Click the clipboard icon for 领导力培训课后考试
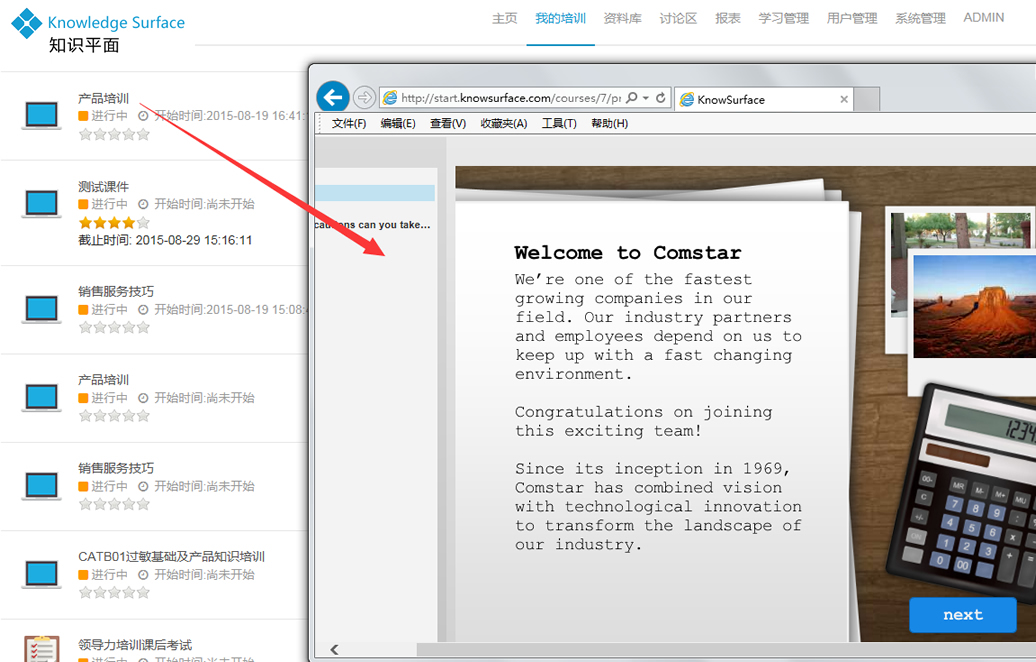 click(x=42, y=649)
